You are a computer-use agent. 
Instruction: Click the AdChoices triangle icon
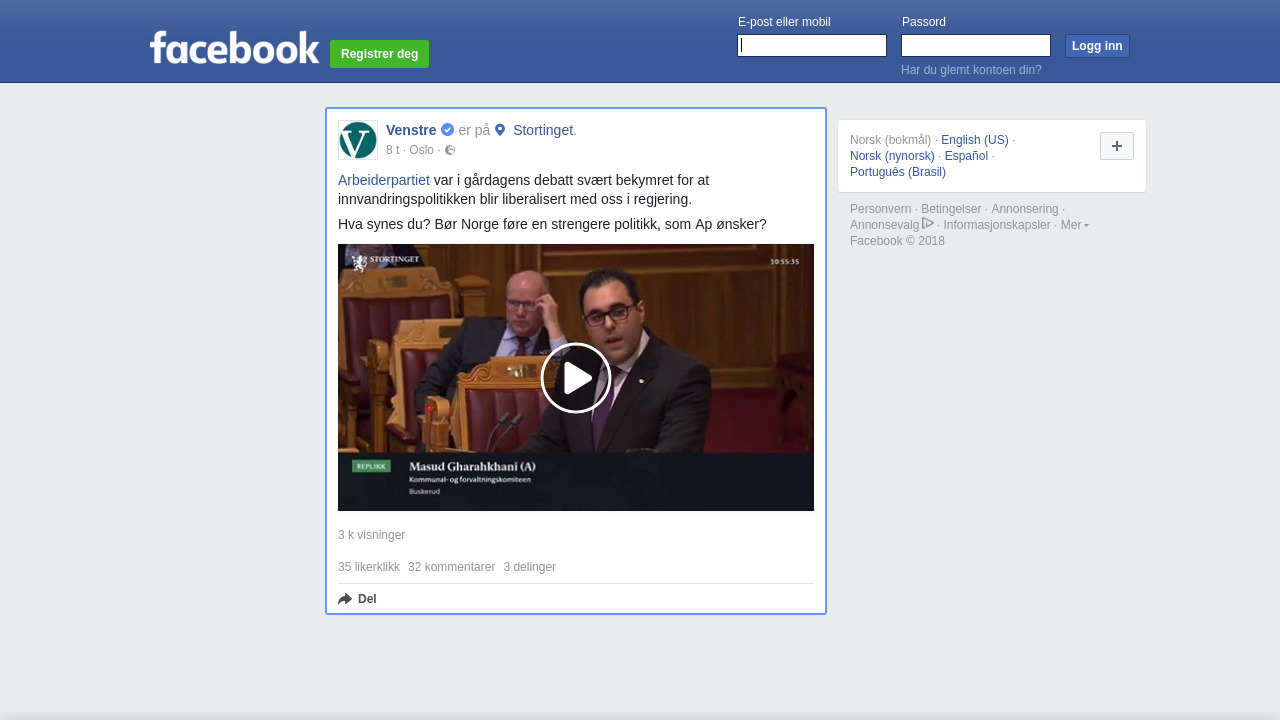tap(928, 223)
